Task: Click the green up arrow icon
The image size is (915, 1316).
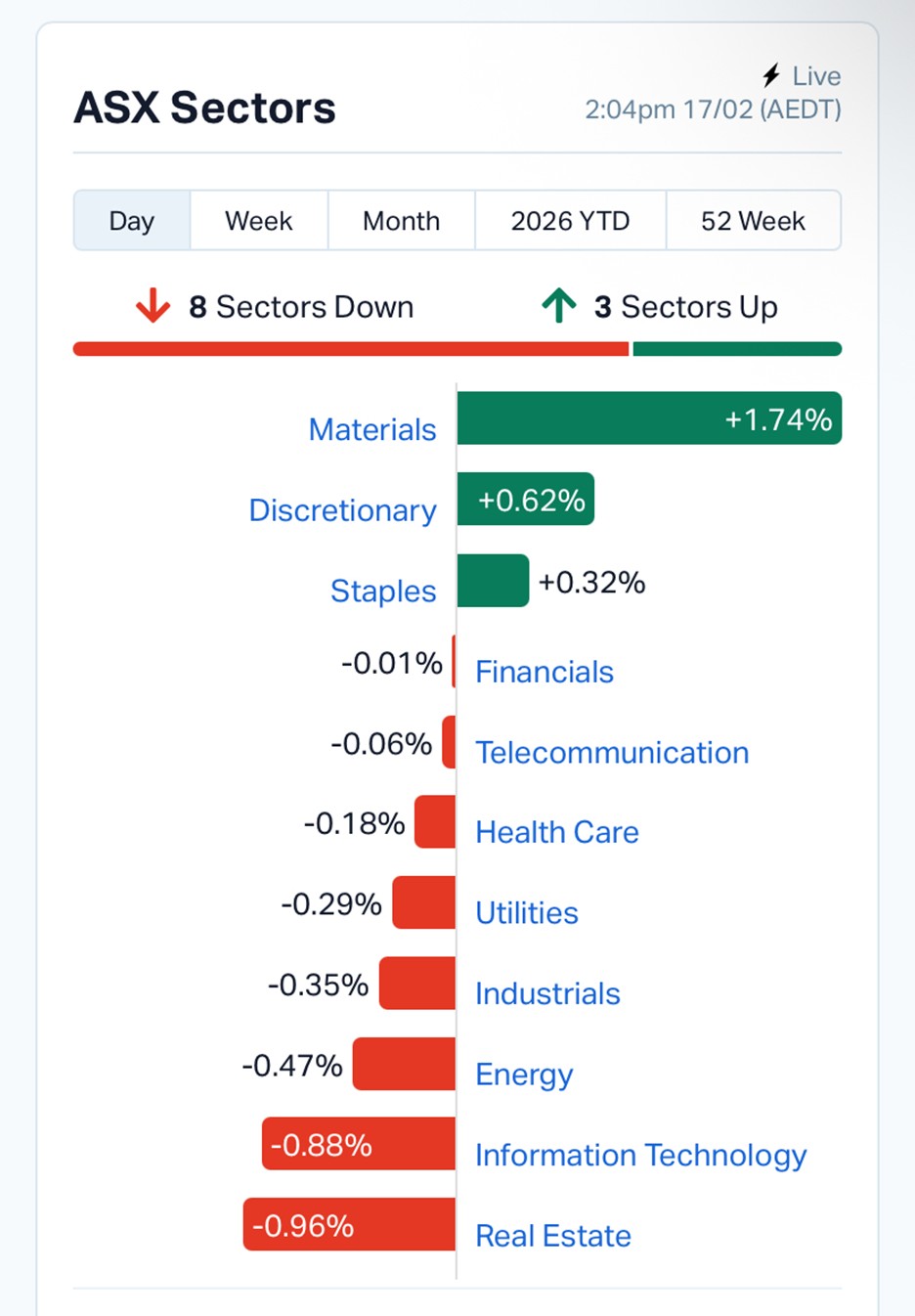Action: (x=559, y=306)
